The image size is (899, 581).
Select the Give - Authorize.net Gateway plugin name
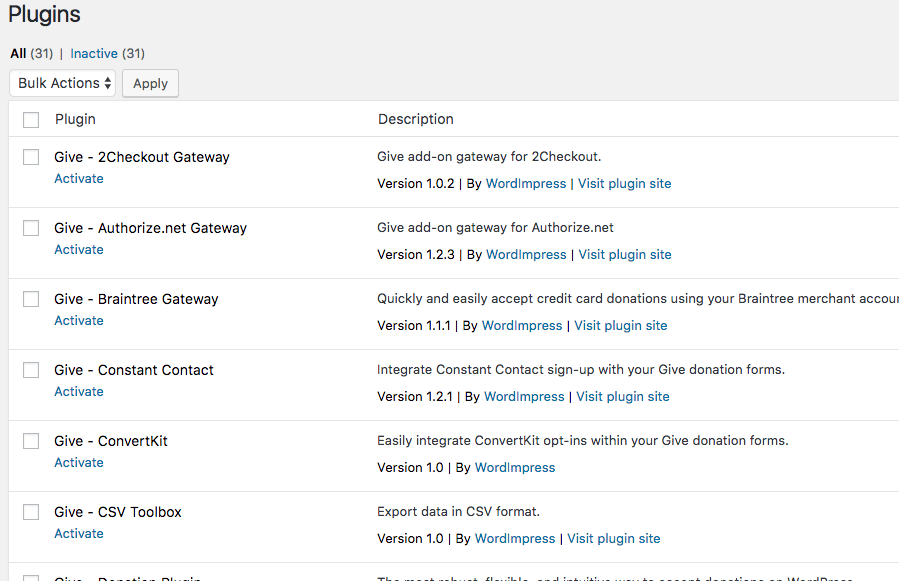pos(150,228)
